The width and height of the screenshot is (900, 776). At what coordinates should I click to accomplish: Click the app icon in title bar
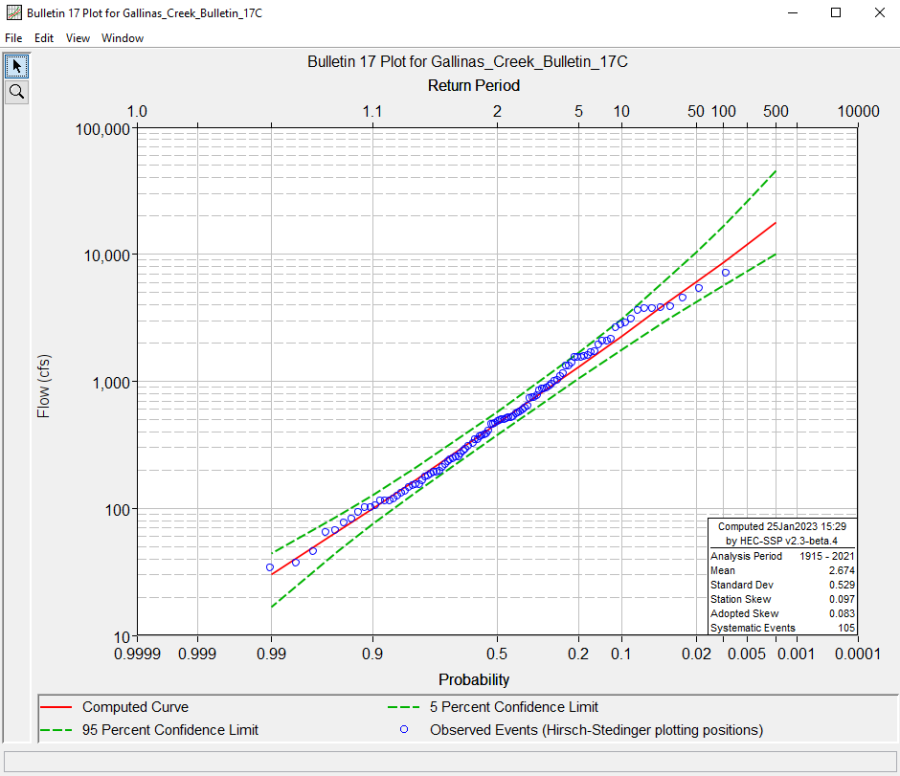pos(13,13)
